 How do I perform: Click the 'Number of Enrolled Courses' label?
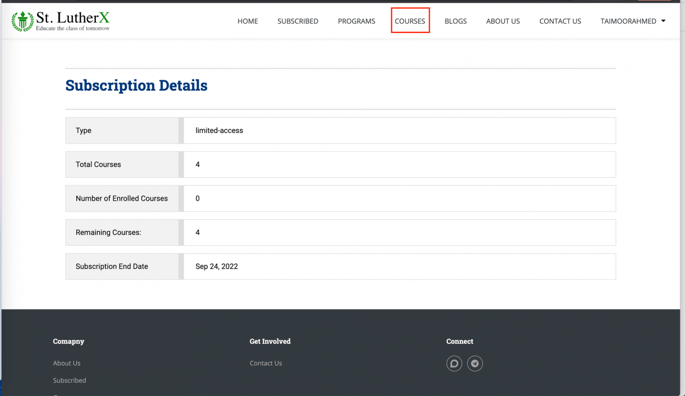pyautogui.click(x=121, y=198)
